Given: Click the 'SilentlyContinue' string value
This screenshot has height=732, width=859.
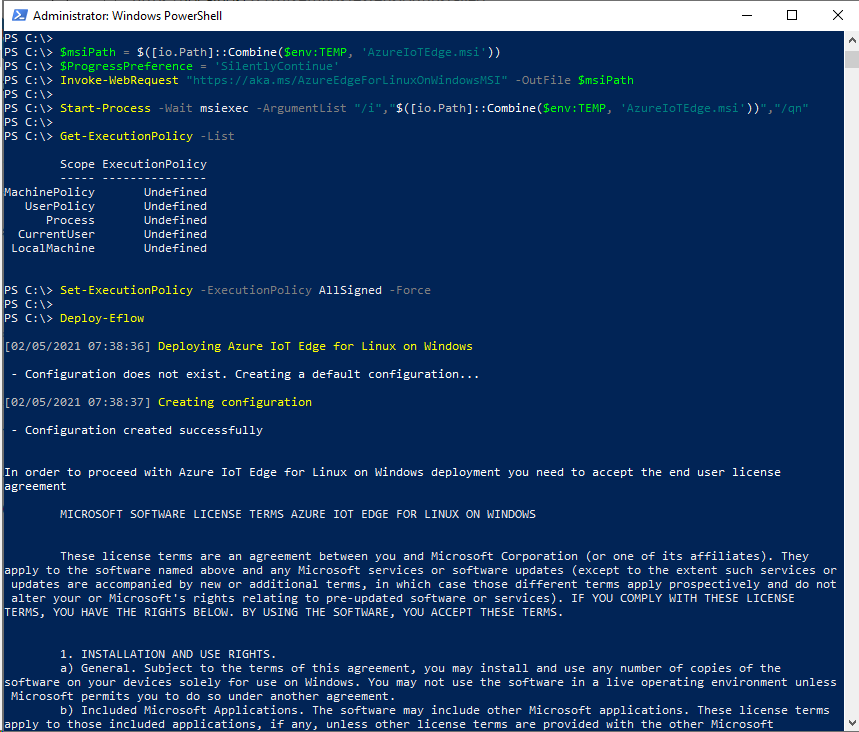Looking at the screenshot, I should point(277,66).
